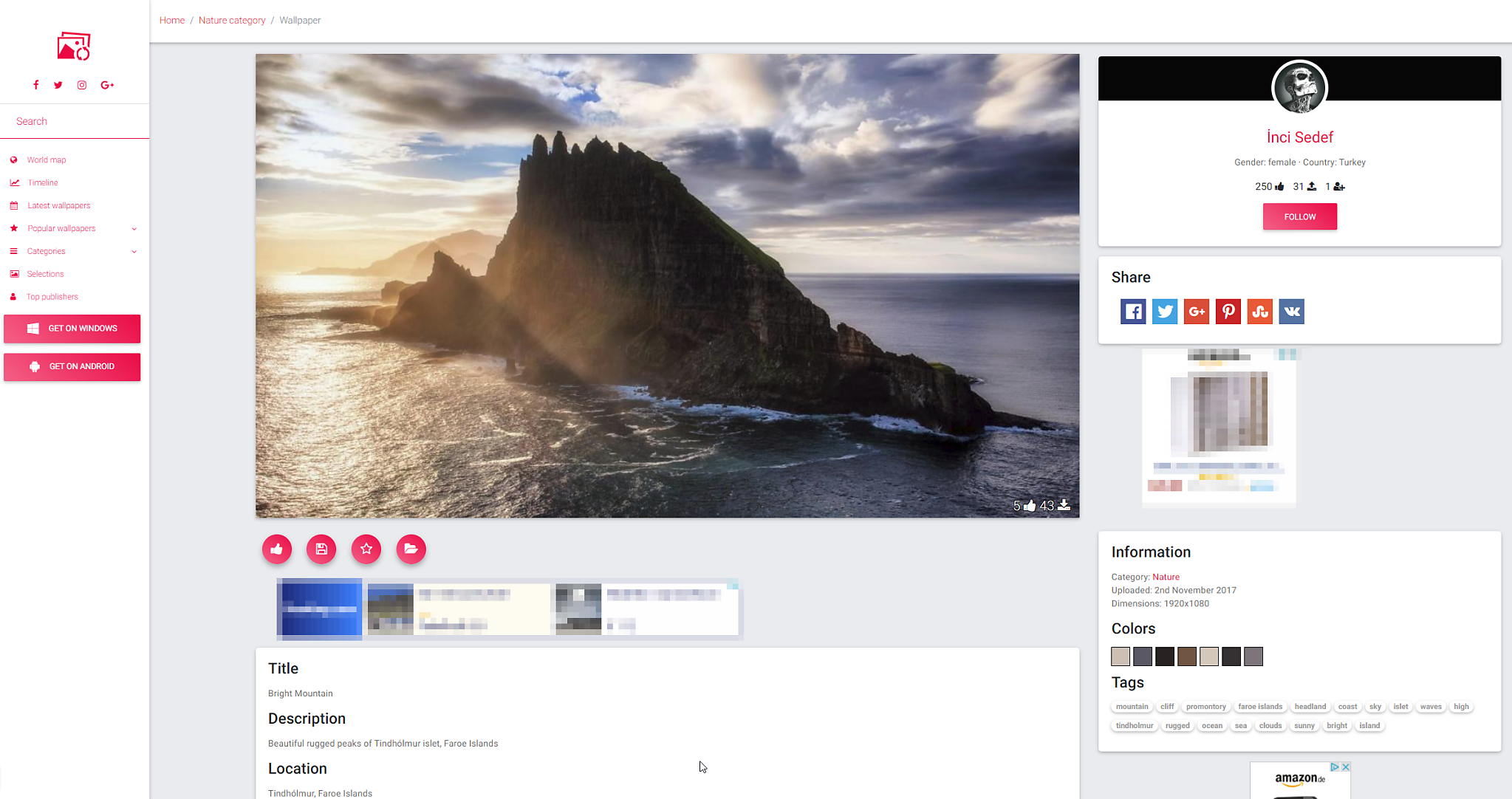1512x799 pixels.
Task: Share on Facebook from the Share panel
Action: [1132, 312]
